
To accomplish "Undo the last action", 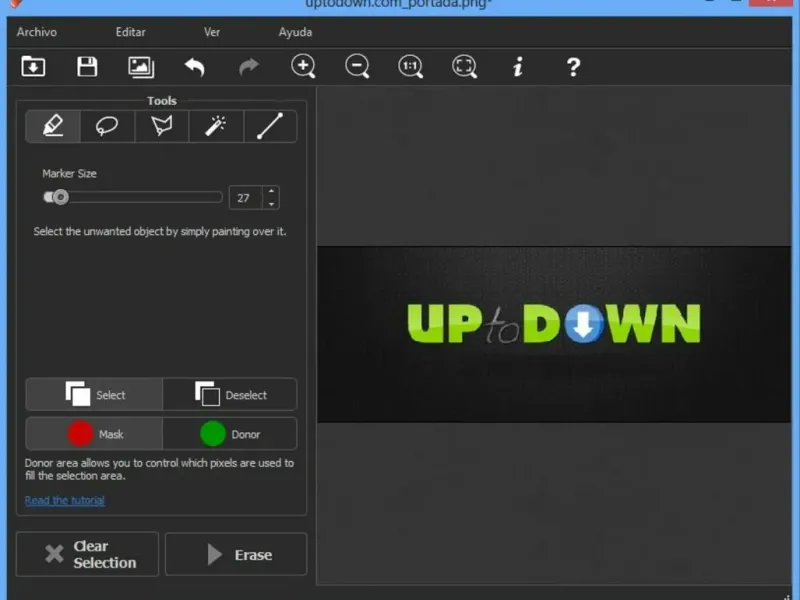I will [194, 67].
